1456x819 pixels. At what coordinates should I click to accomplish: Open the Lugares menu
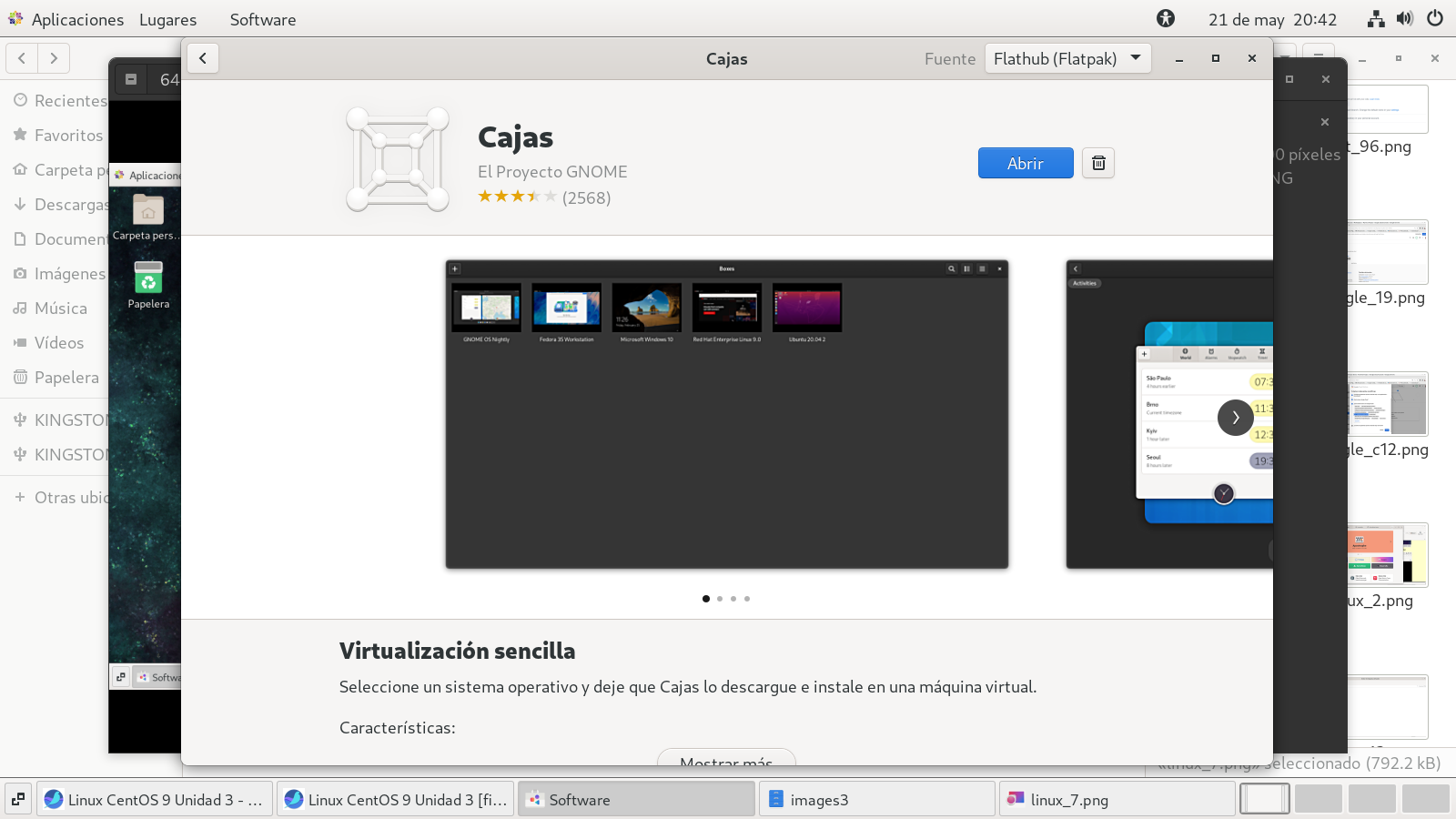pyautogui.click(x=167, y=19)
